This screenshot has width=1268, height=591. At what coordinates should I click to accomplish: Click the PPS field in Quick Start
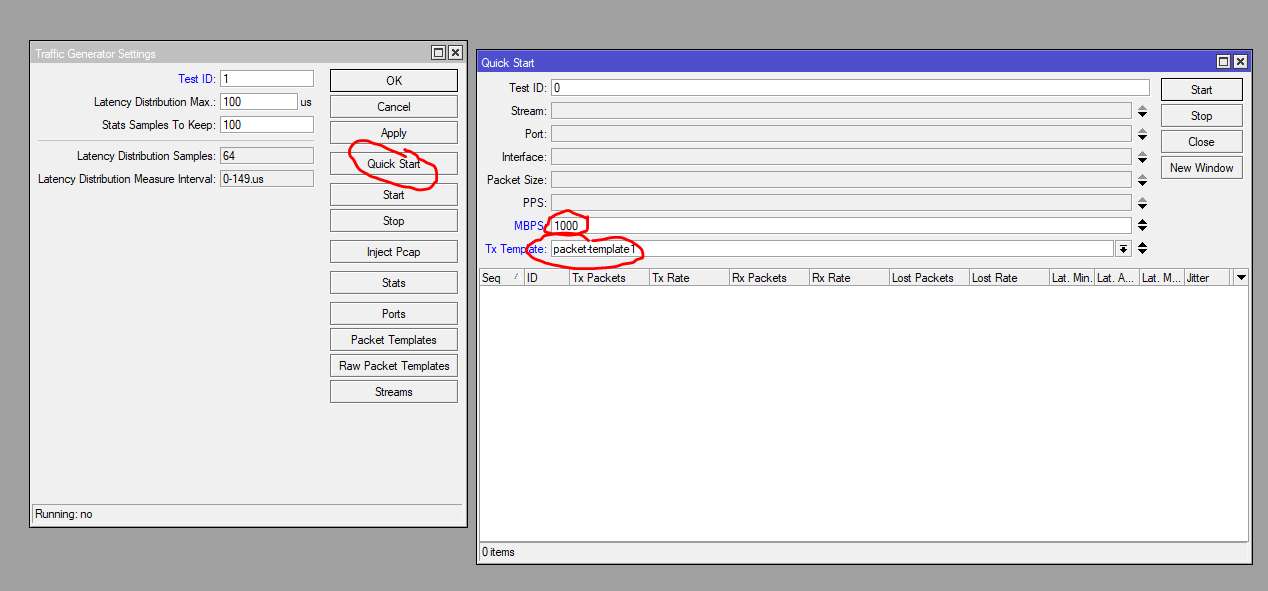tap(841, 203)
